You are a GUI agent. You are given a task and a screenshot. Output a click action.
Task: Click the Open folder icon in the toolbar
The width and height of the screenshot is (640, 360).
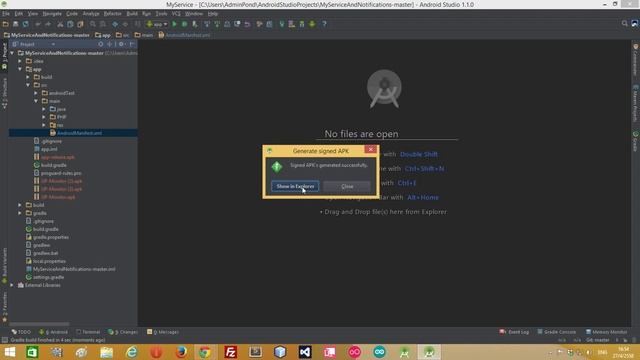click(6, 24)
